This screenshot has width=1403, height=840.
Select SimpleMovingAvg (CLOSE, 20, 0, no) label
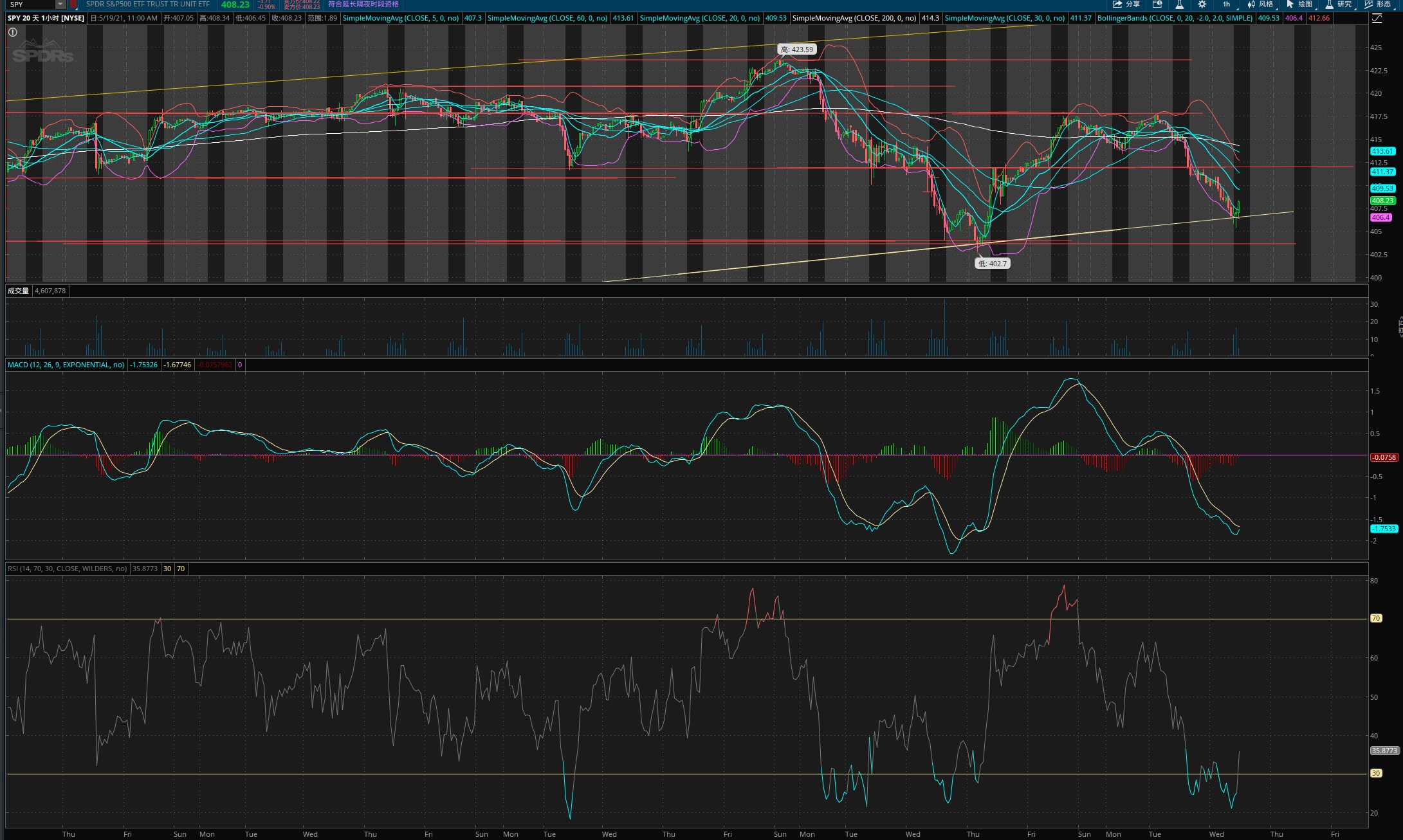click(x=700, y=18)
